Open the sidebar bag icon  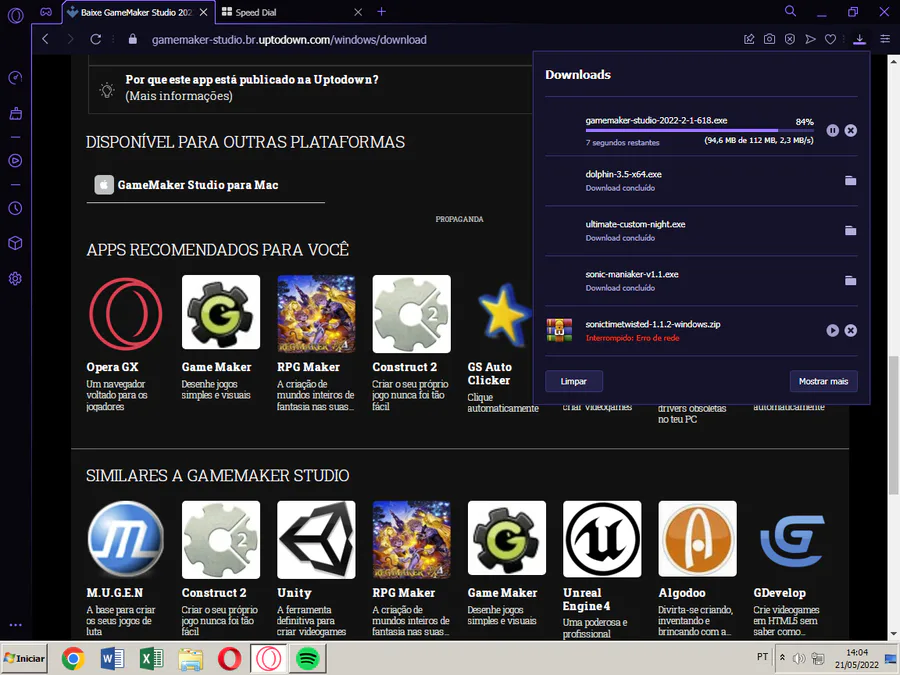[15, 114]
